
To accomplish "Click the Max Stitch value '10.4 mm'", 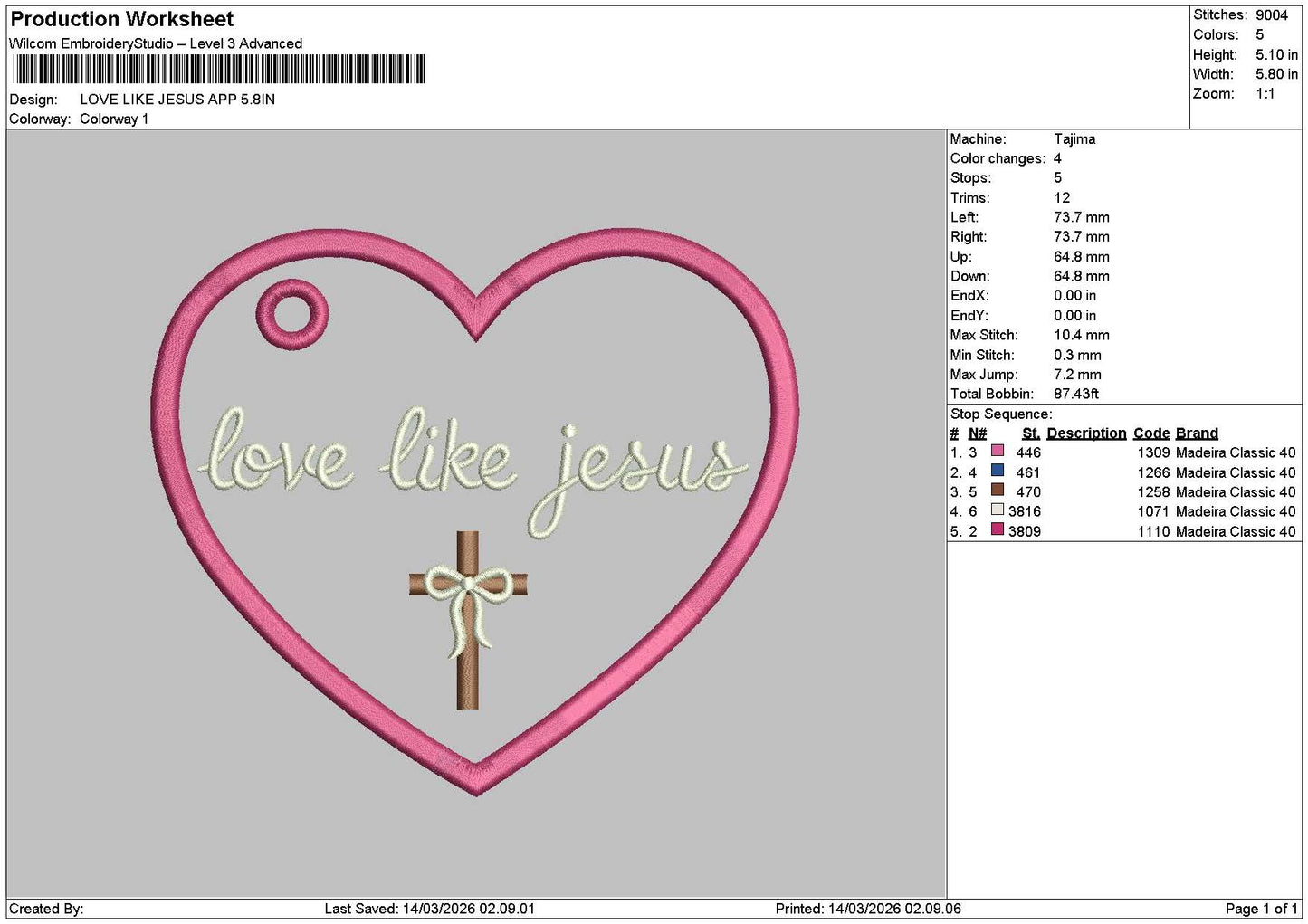I will [1082, 335].
